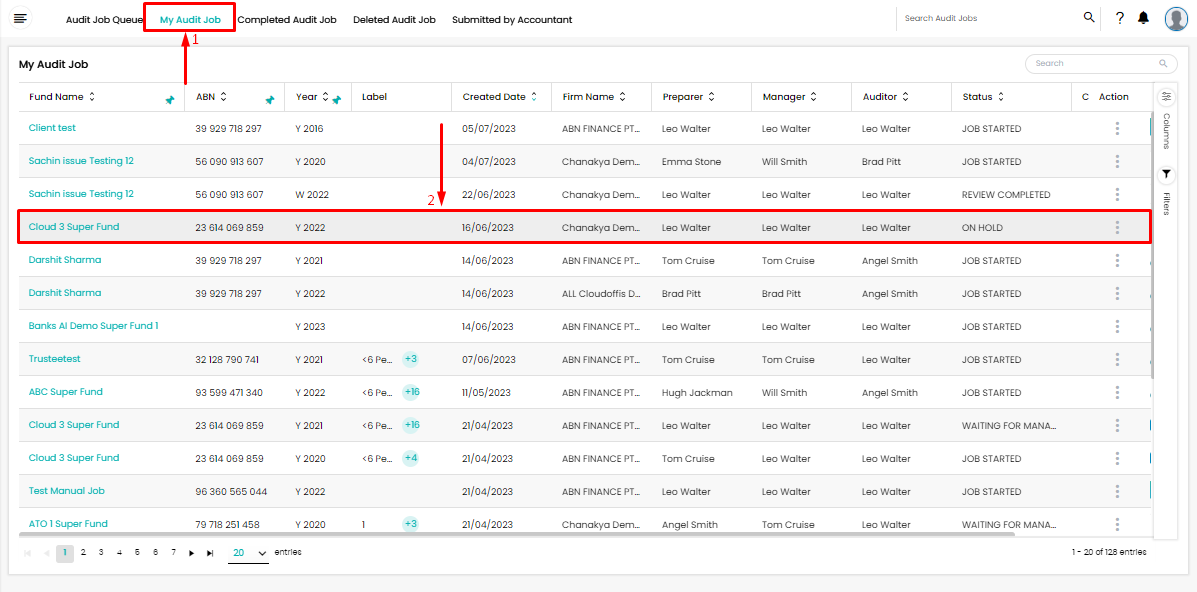Go to page 7 of entries
This screenshot has width=1197, height=592.
(173, 552)
